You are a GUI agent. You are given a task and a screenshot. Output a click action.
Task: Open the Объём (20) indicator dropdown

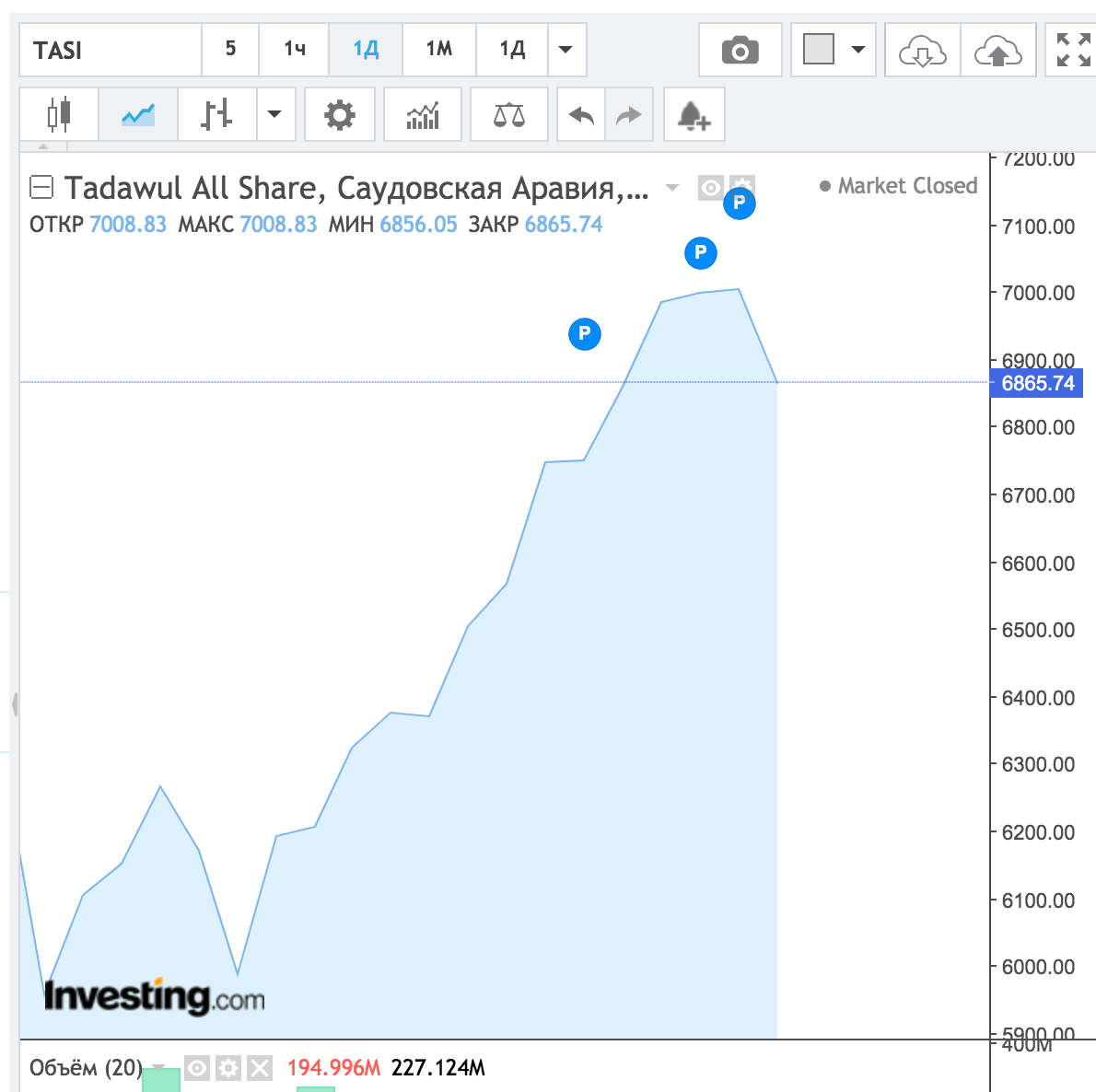(158, 1067)
